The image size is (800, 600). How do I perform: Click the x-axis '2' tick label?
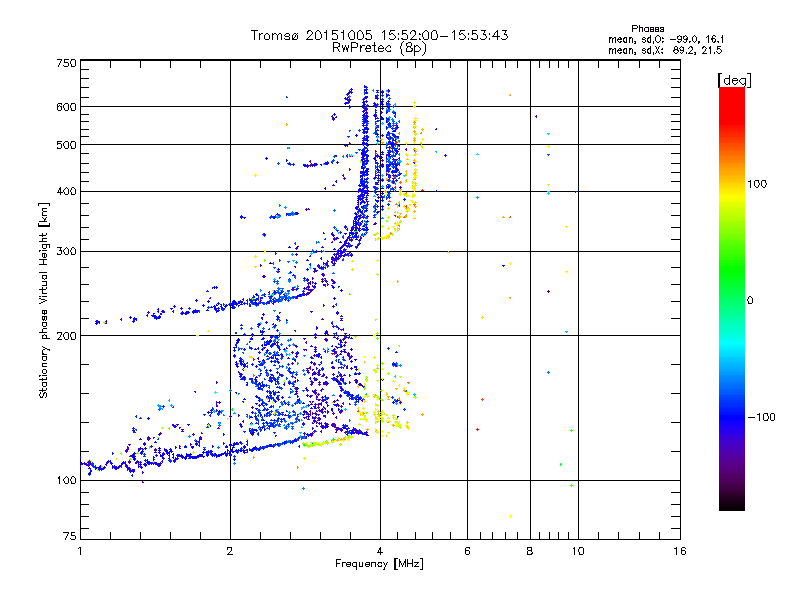(230, 551)
